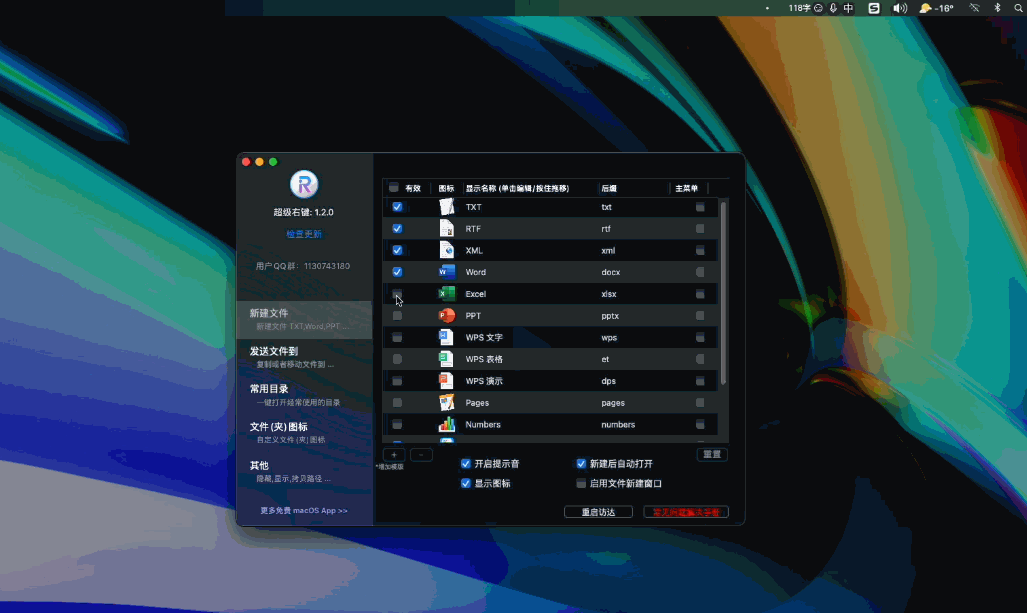Click the WPS 演示 name cell
1027x613 pixels.
[484, 381]
